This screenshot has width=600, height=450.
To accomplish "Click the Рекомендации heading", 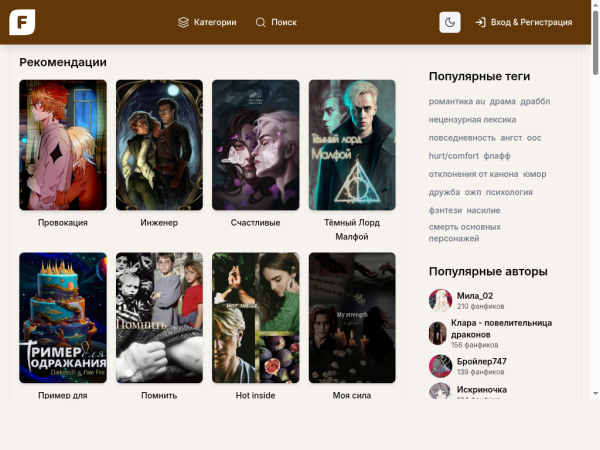I will point(63,62).
